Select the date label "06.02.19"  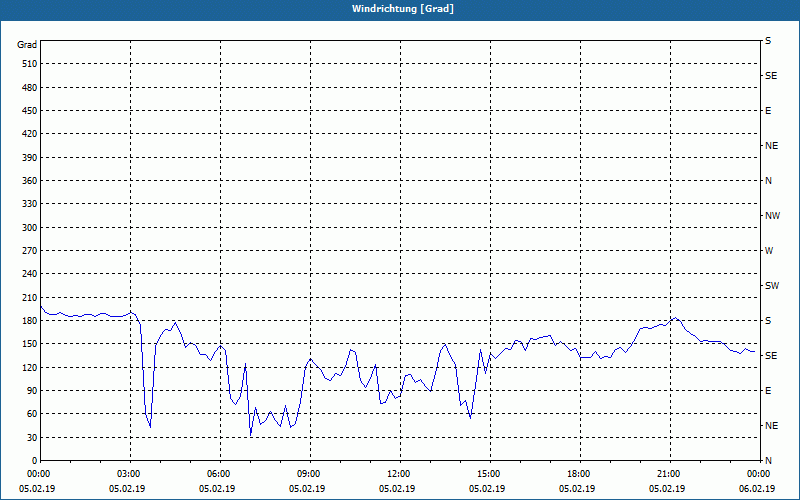click(757, 489)
